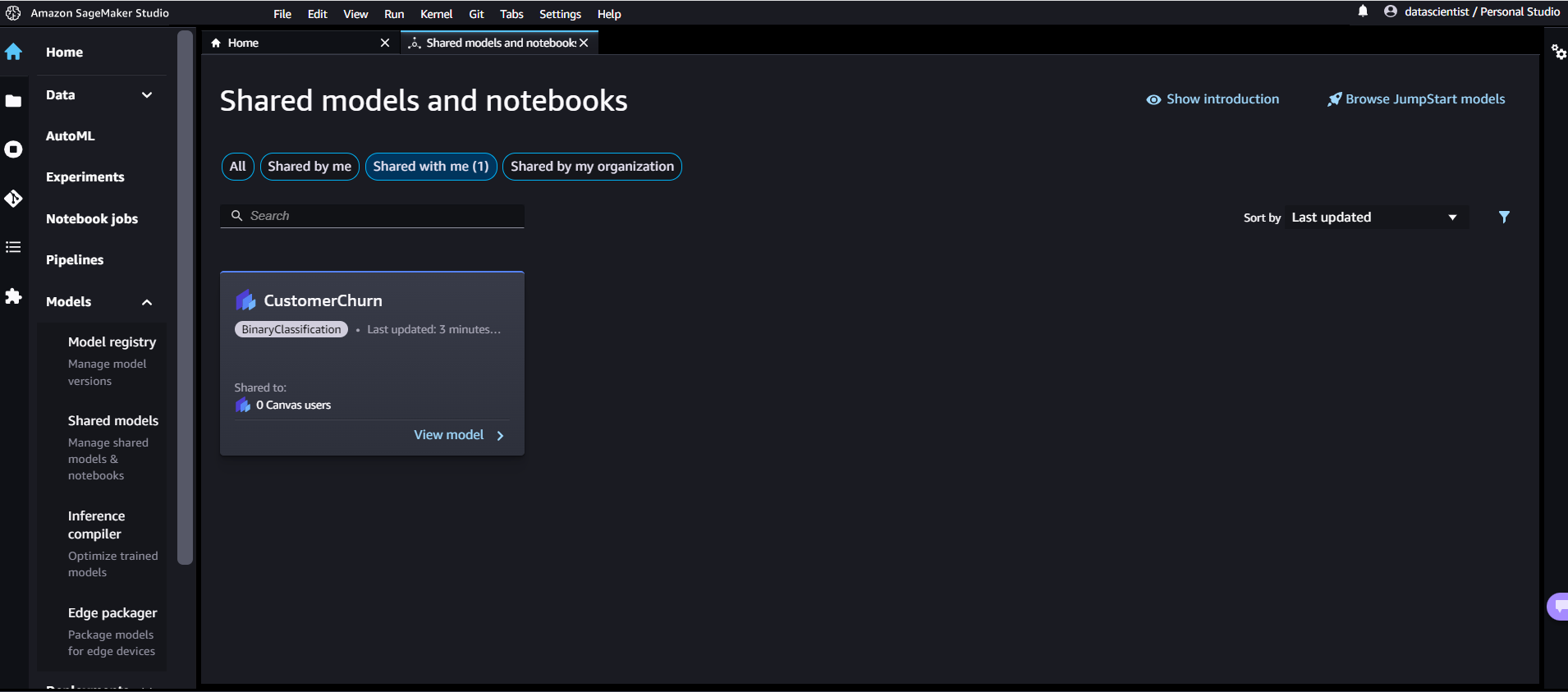This screenshot has height=692, width=1568.
Task: Open the extensions puzzle icon
Action: coord(13,296)
